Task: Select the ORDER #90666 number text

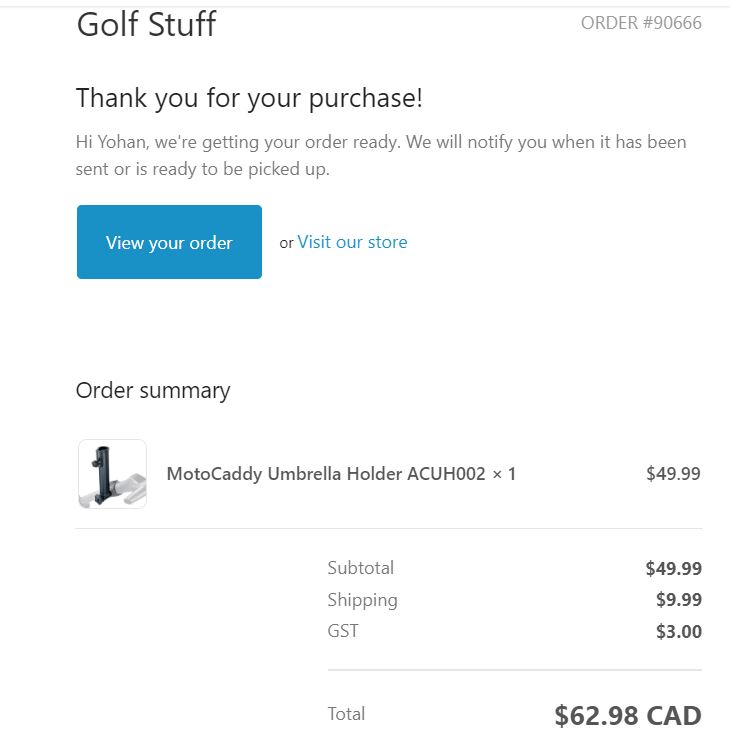Action: pos(641,23)
